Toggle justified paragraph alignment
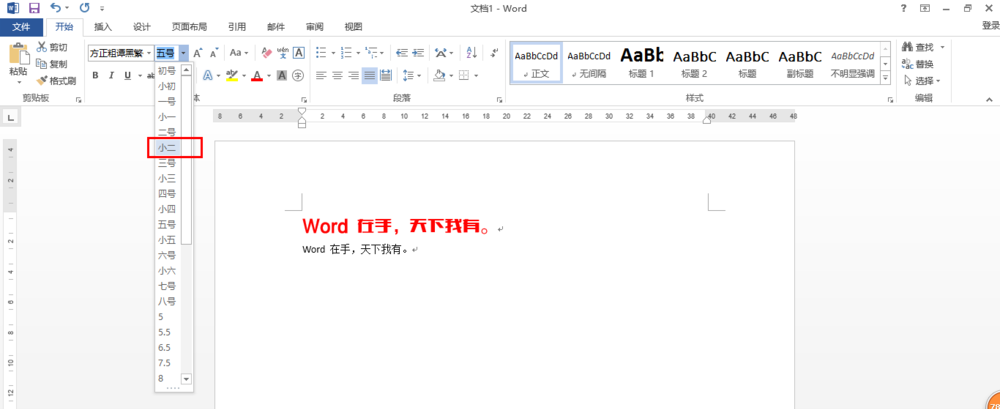Viewport: 1000px width, 409px height. pyautogui.click(x=370, y=76)
